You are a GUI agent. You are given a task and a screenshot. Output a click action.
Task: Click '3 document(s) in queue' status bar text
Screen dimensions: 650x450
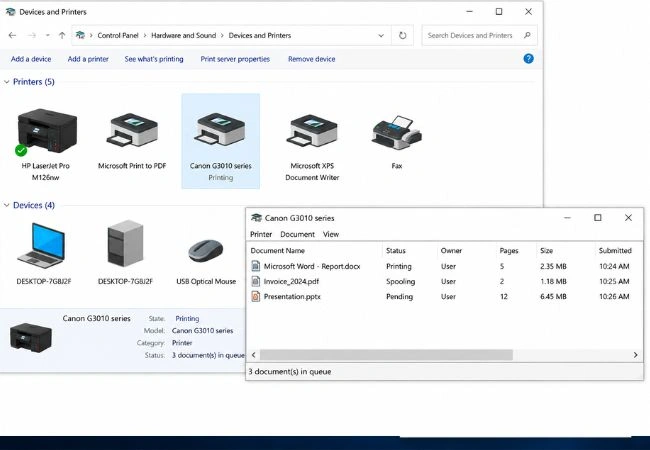[290, 372]
